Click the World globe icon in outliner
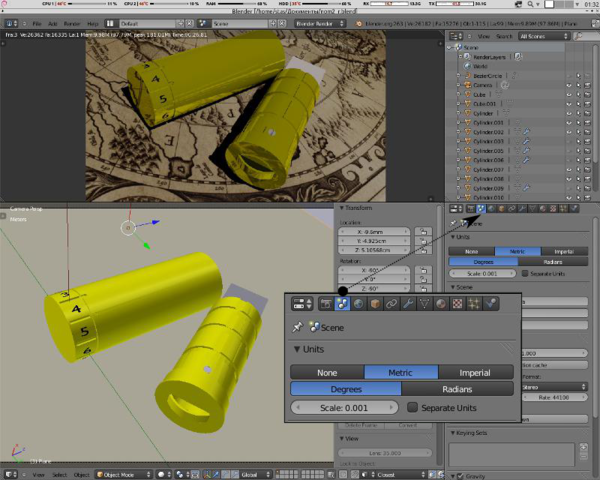Image resolution: width=600 pixels, height=480 pixels. [x=467, y=66]
